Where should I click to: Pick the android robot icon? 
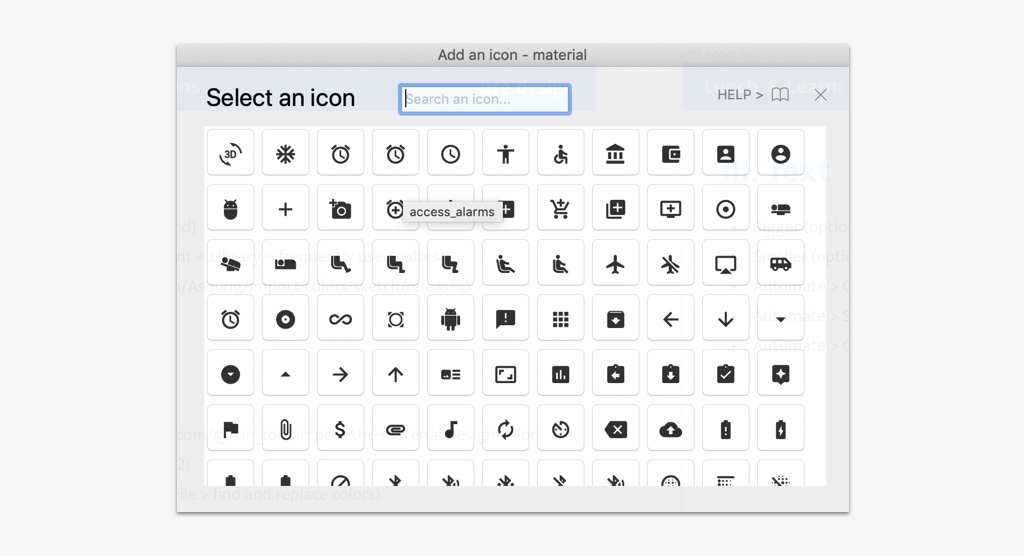pos(451,319)
